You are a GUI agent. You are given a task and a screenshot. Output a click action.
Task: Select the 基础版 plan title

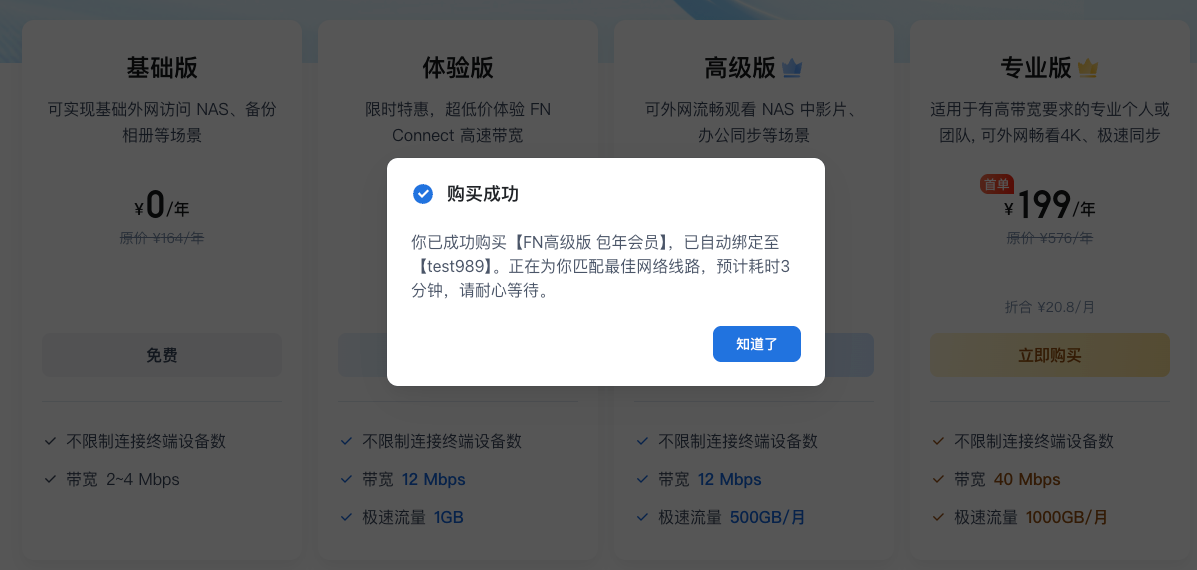[162, 69]
